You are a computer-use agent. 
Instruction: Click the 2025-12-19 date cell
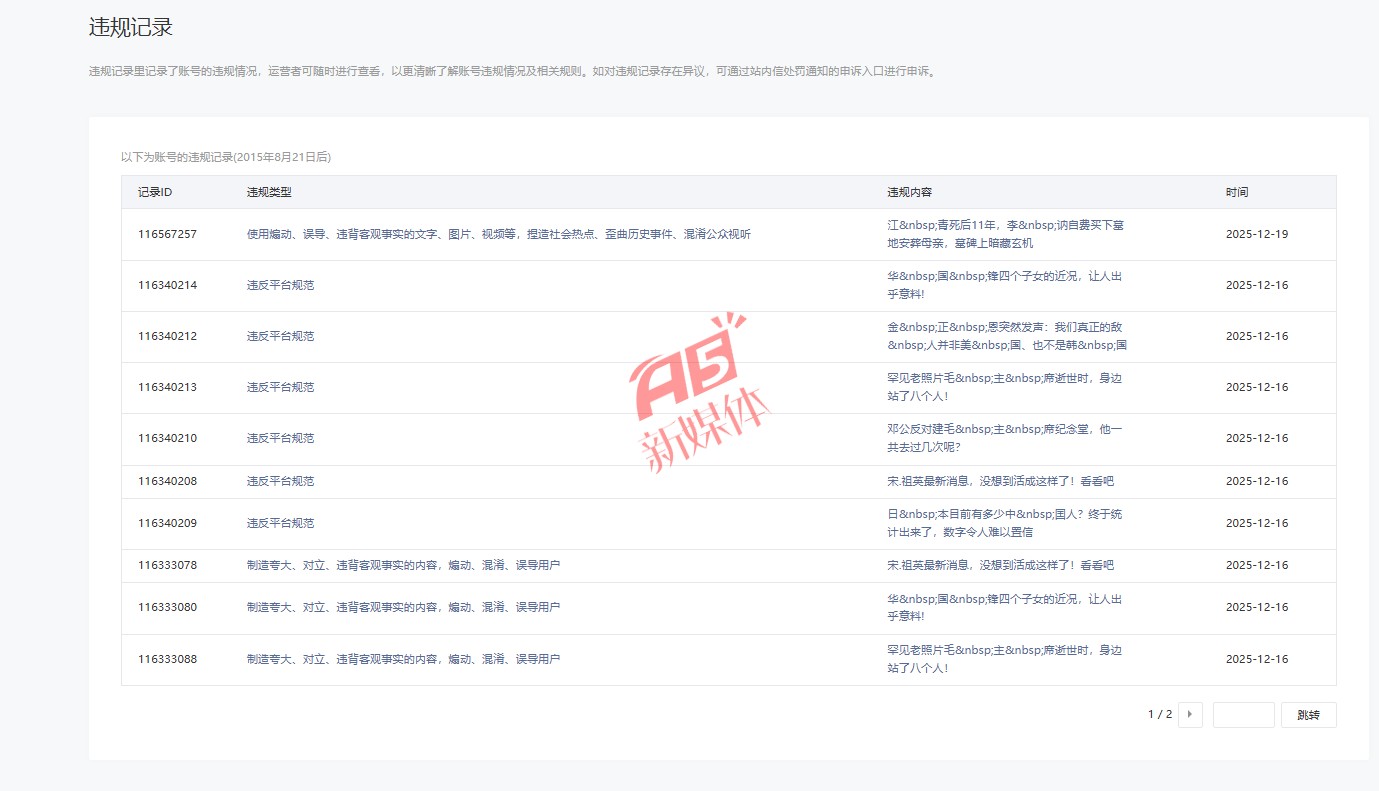point(1256,234)
